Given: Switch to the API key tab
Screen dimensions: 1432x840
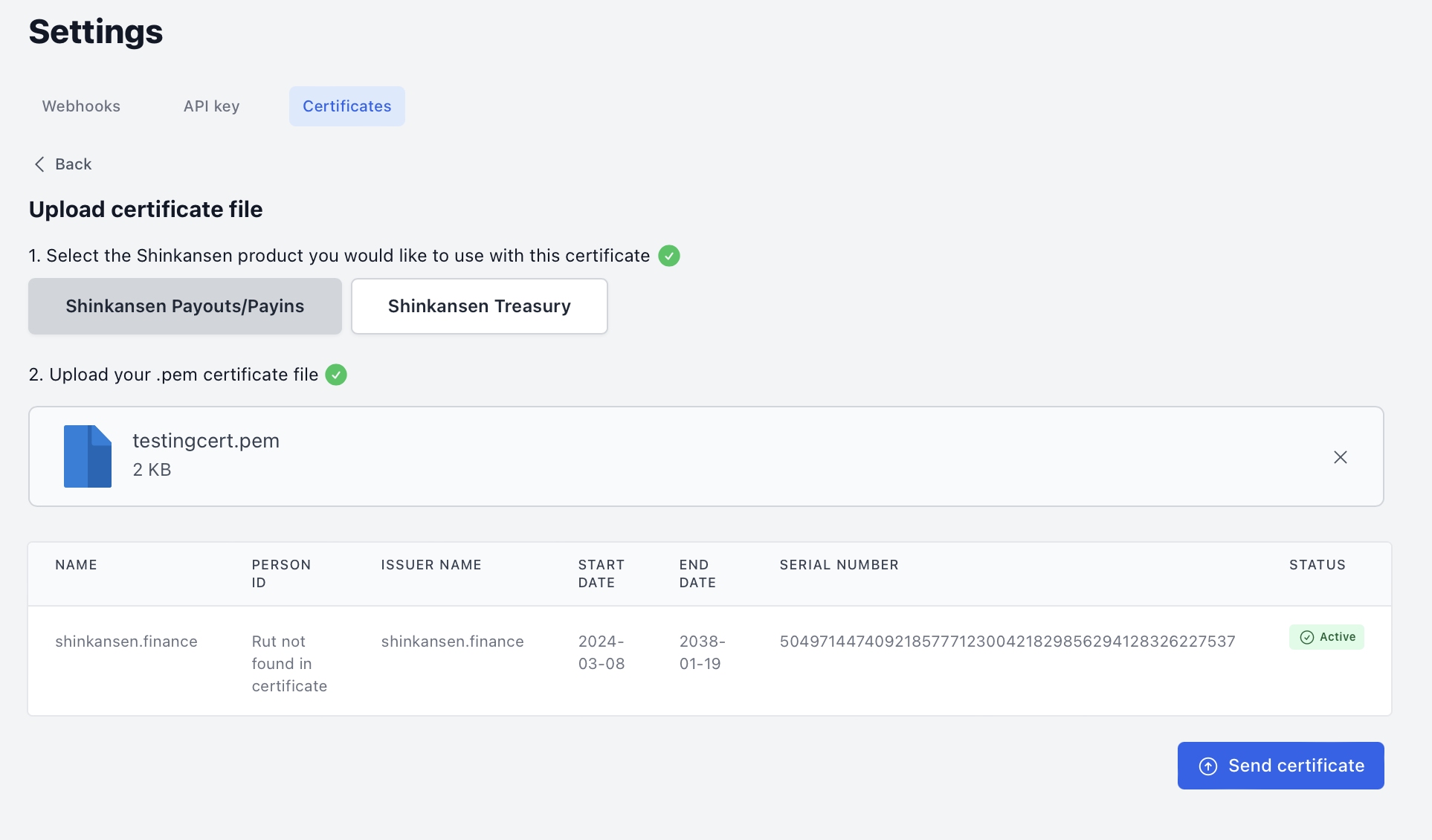Looking at the screenshot, I should (212, 106).
